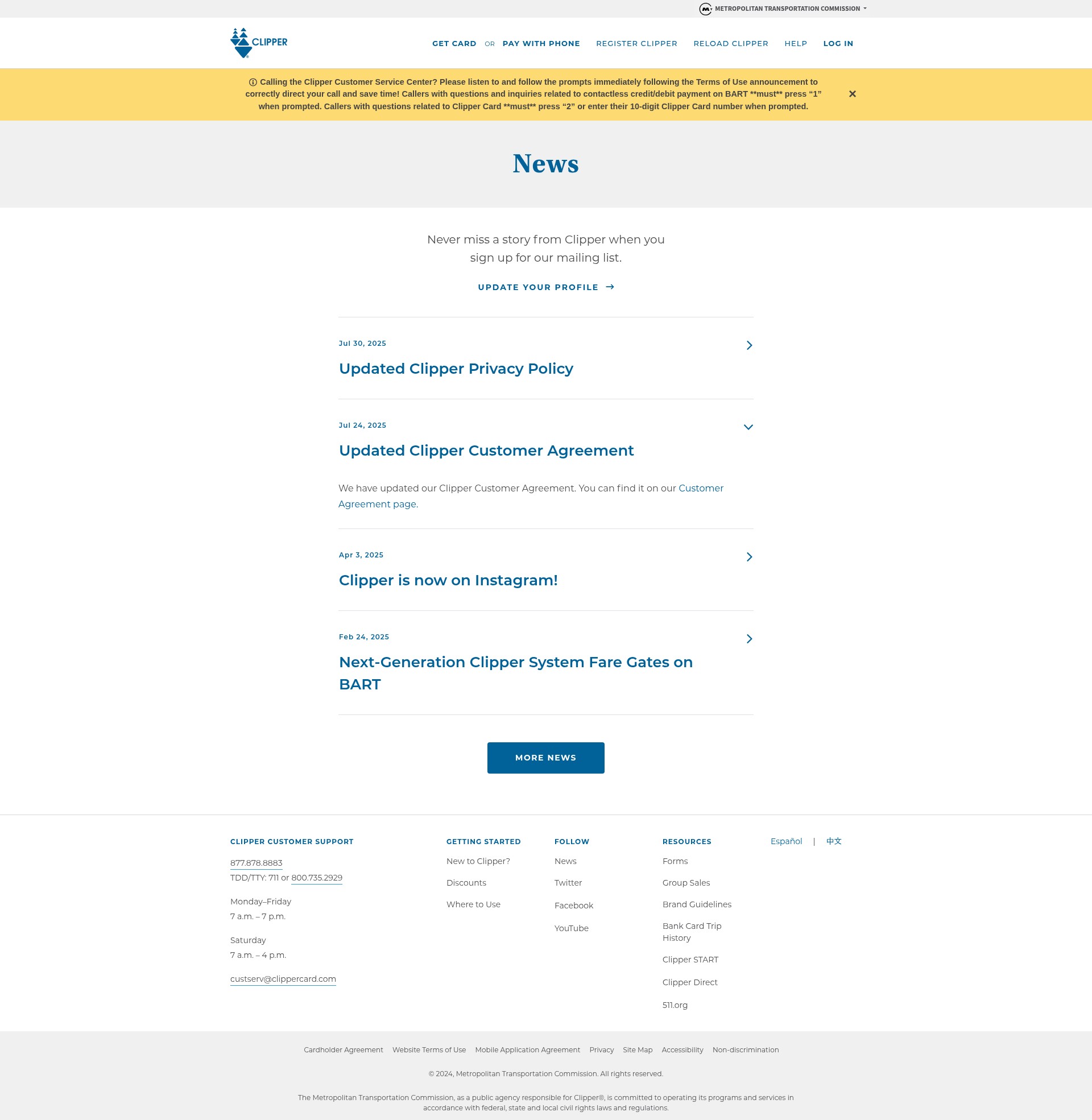
Task: Click Log In in the header
Action: click(838, 44)
